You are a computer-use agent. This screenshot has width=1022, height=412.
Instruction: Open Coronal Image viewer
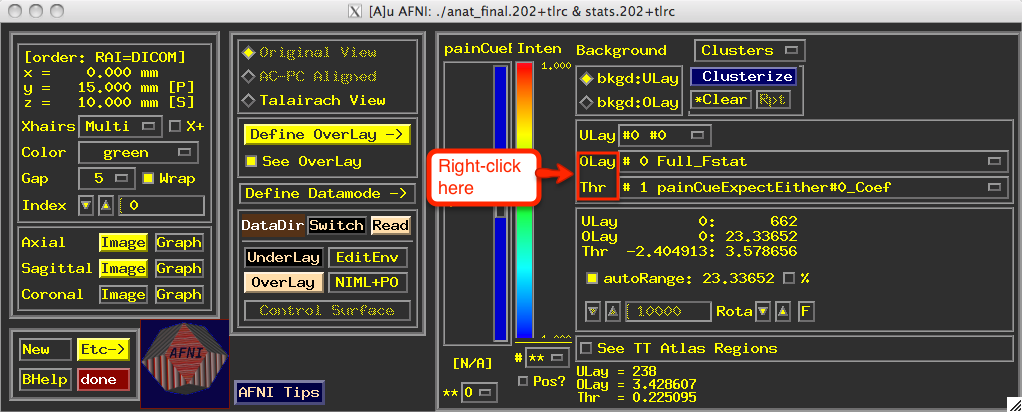[123, 295]
